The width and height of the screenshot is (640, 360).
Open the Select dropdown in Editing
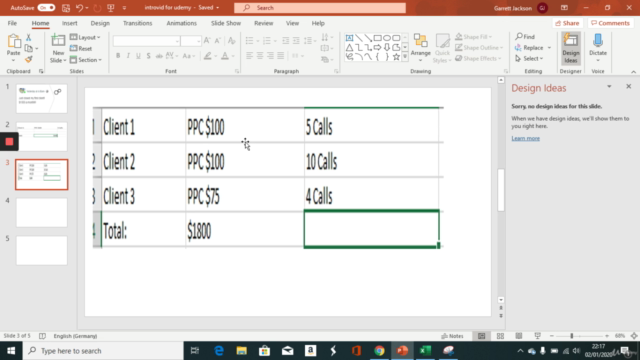(x=529, y=59)
